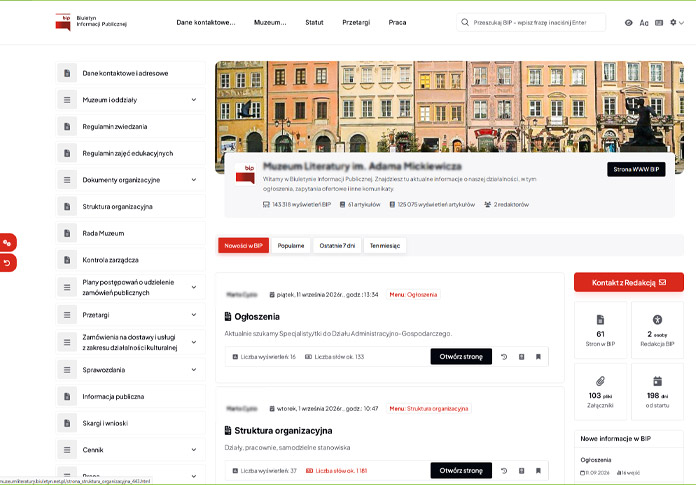Click document icon beside Regulamin zajęć edukacyjnych
The image size is (696, 485).
tap(67, 153)
